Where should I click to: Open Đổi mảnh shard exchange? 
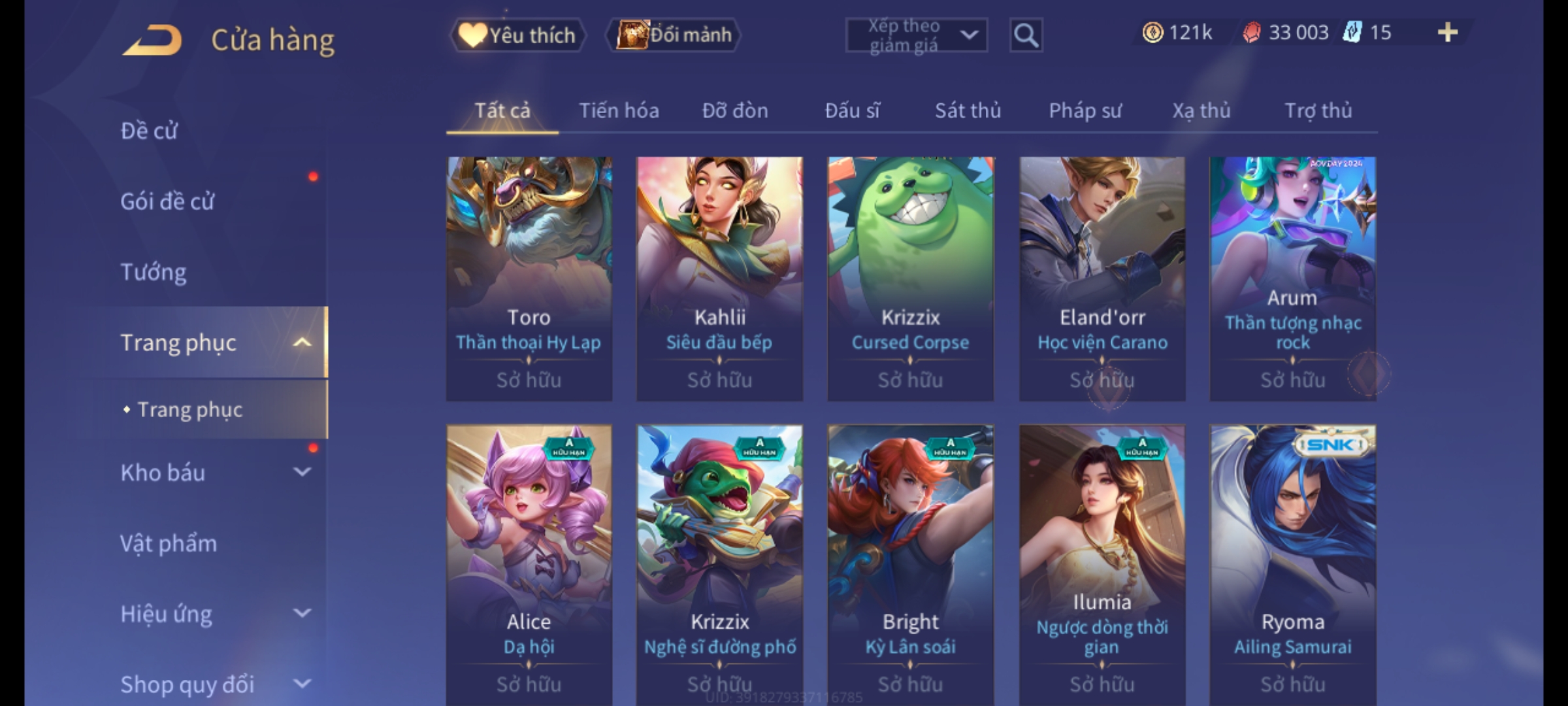coord(673,35)
